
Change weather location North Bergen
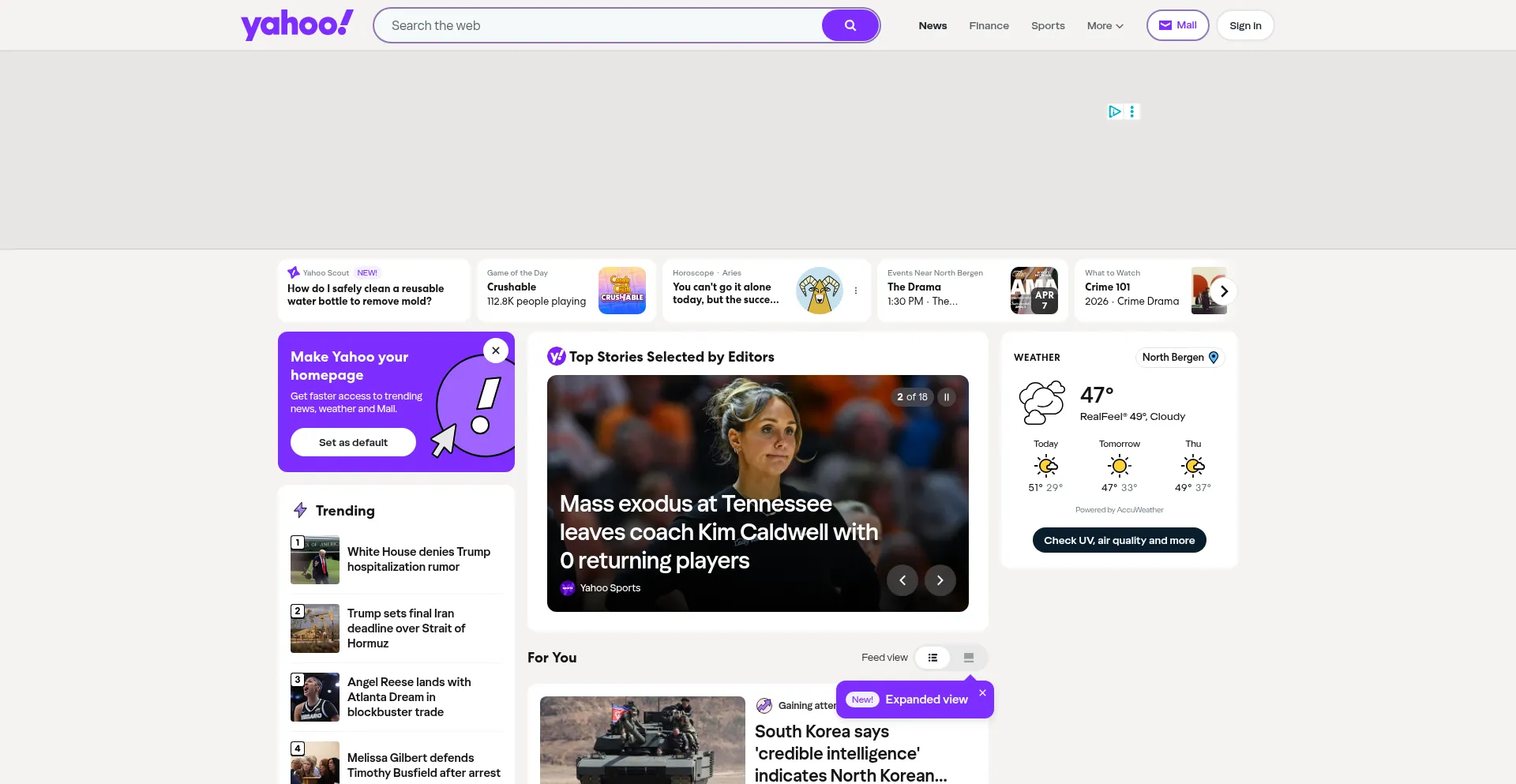pos(1180,358)
